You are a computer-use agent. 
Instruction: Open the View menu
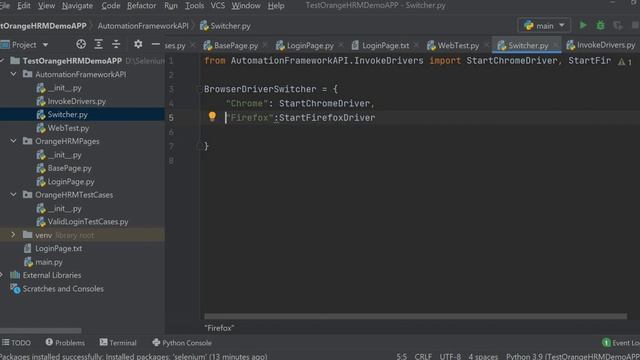tap(46, 5)
